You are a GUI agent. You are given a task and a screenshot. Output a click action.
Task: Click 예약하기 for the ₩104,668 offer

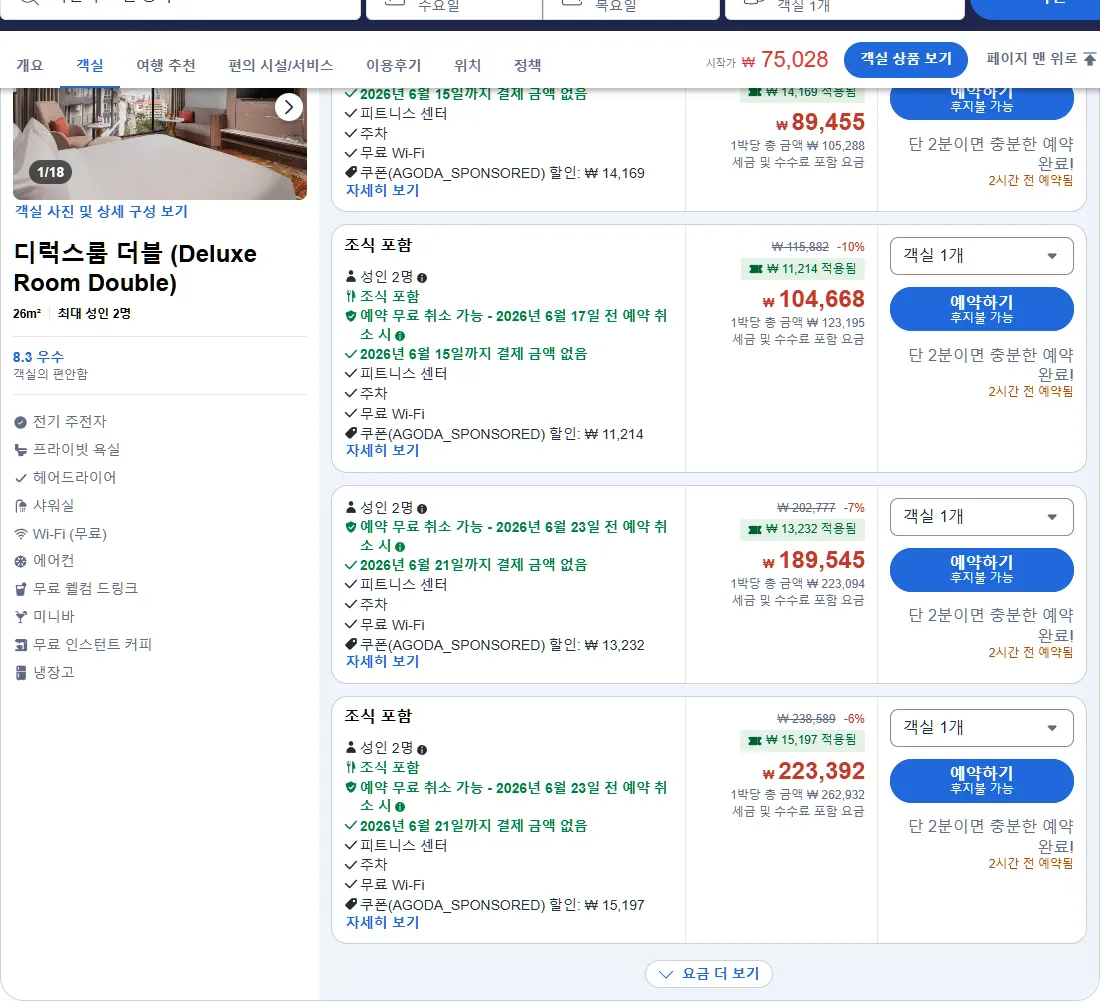[981, 309]
